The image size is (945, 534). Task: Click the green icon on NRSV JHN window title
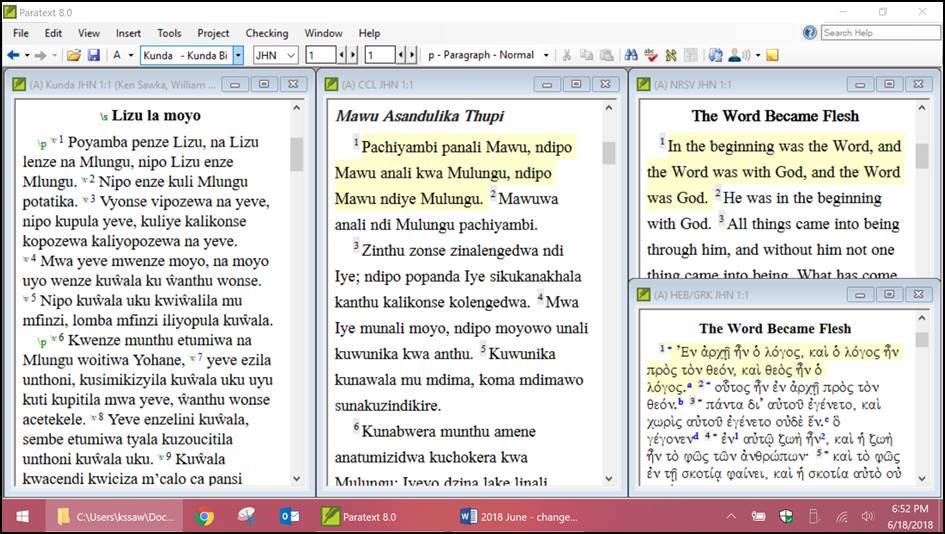click(644, 84)
